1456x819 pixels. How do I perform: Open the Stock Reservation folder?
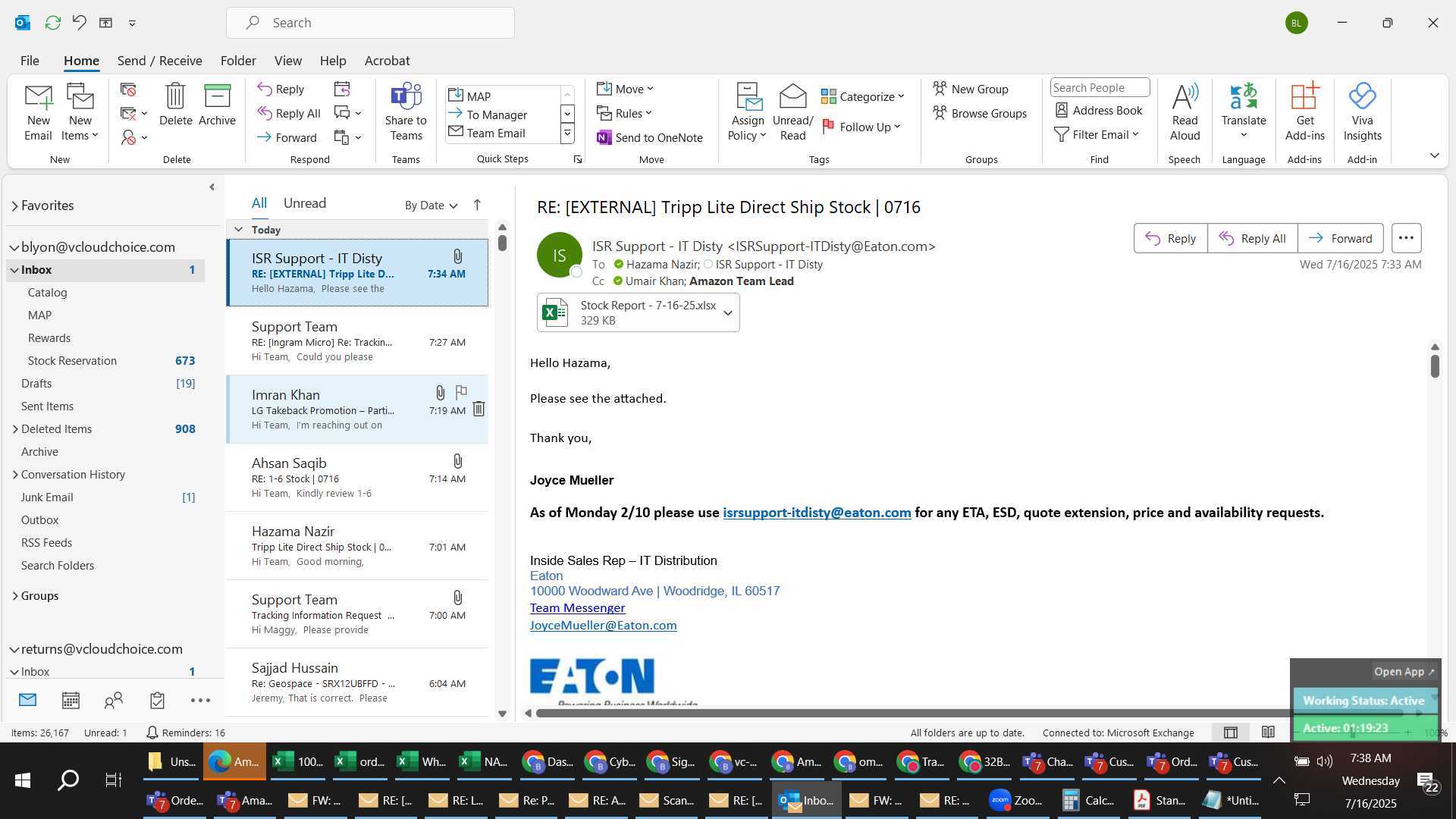[x=72, y=361]
